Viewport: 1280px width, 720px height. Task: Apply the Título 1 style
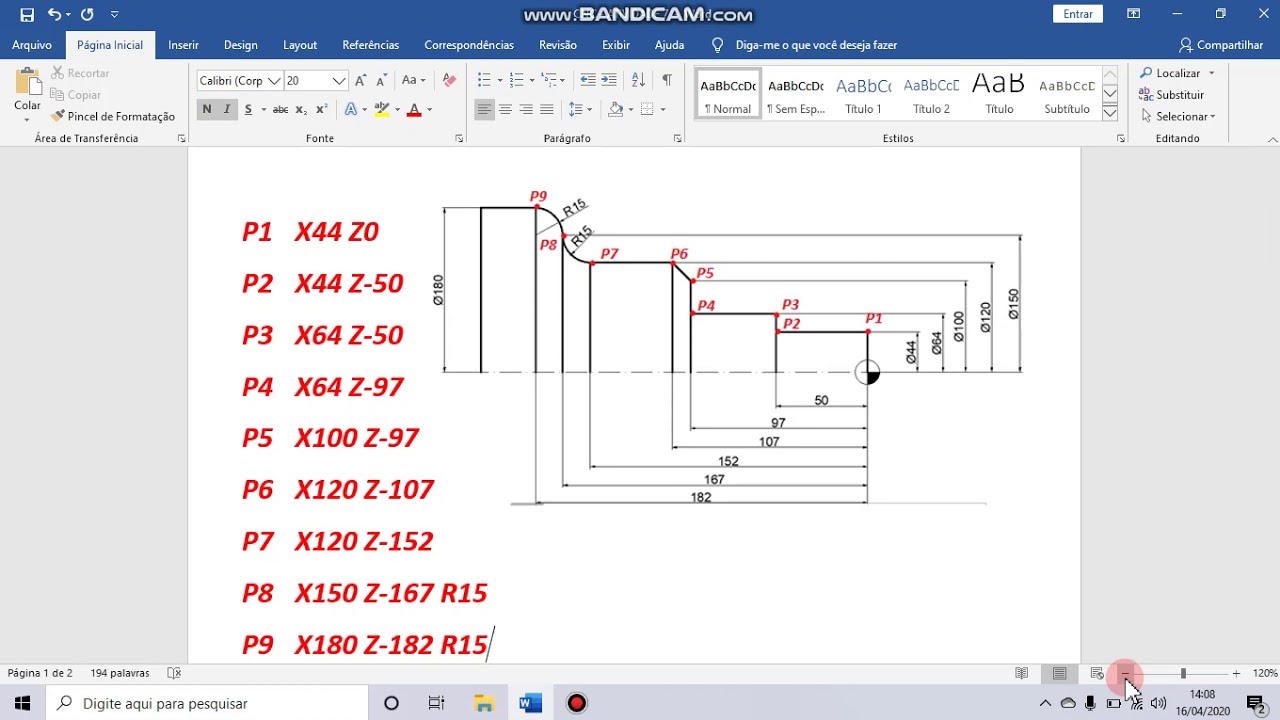coord(863,95)
